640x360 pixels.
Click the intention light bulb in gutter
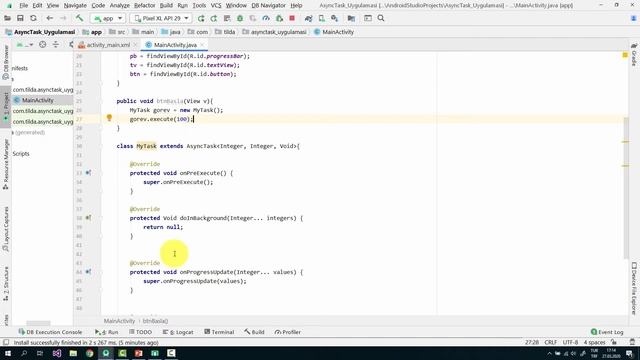click(109, 118)
